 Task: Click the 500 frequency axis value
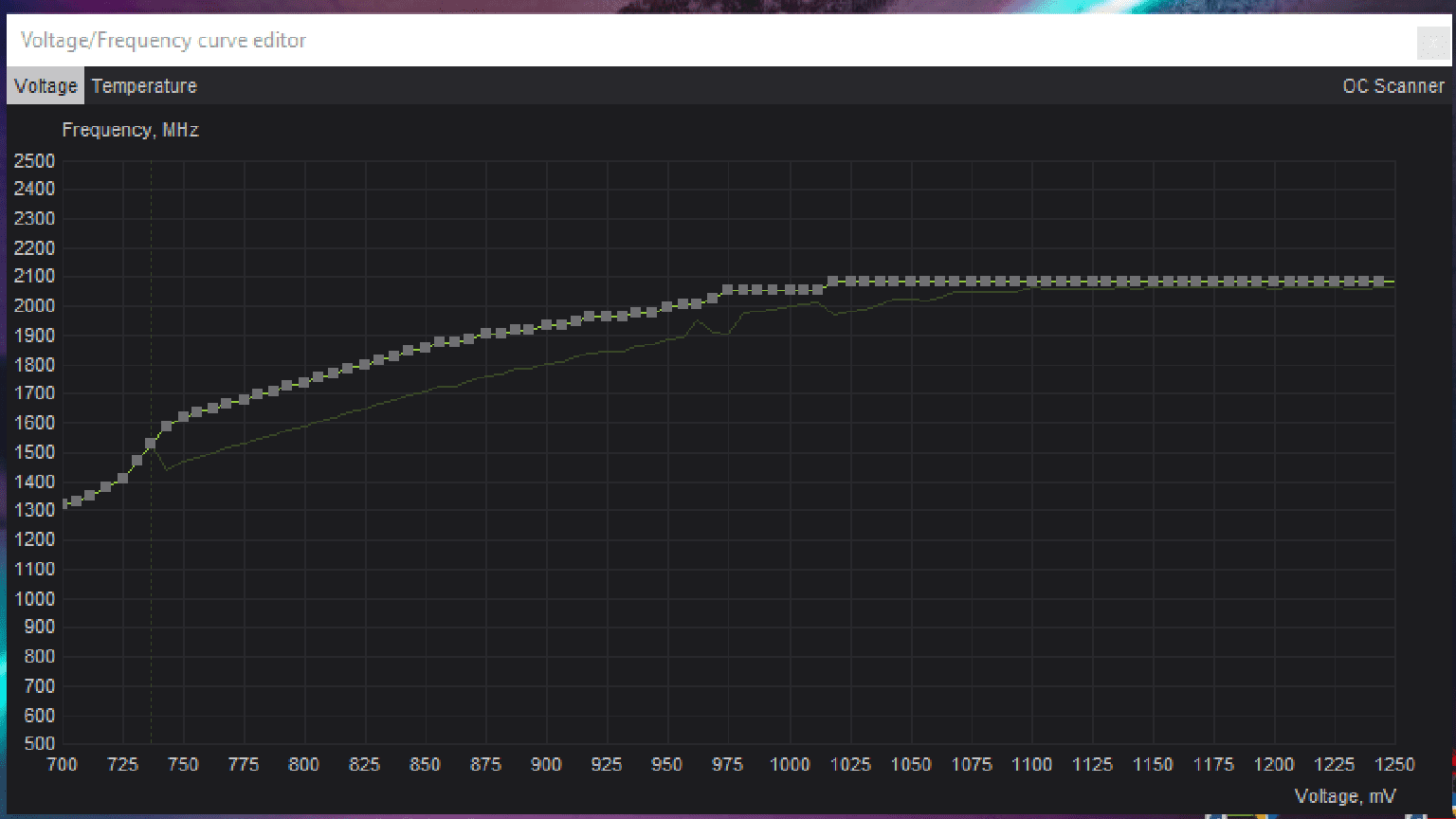coord(40,744)
